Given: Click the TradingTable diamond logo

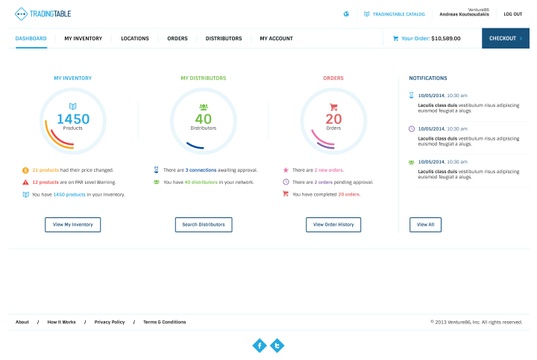Looking at the screenshot, I should pos(21,14).
